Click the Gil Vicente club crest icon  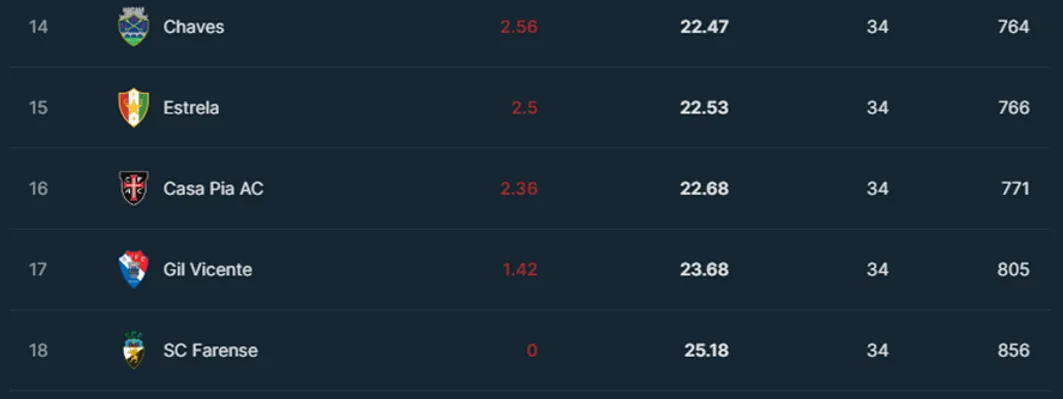click(x=134, y=270)
